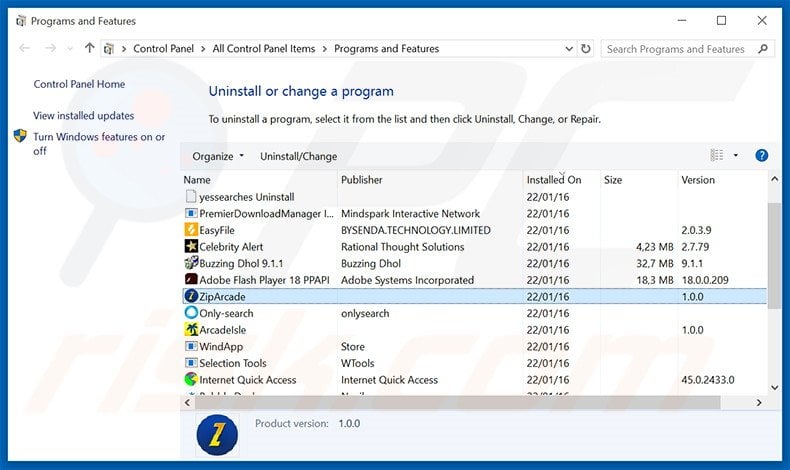Minimize the Programs and Features window
Image resolution: width=790 pixels, height=470 pixels.
point(682,21)
